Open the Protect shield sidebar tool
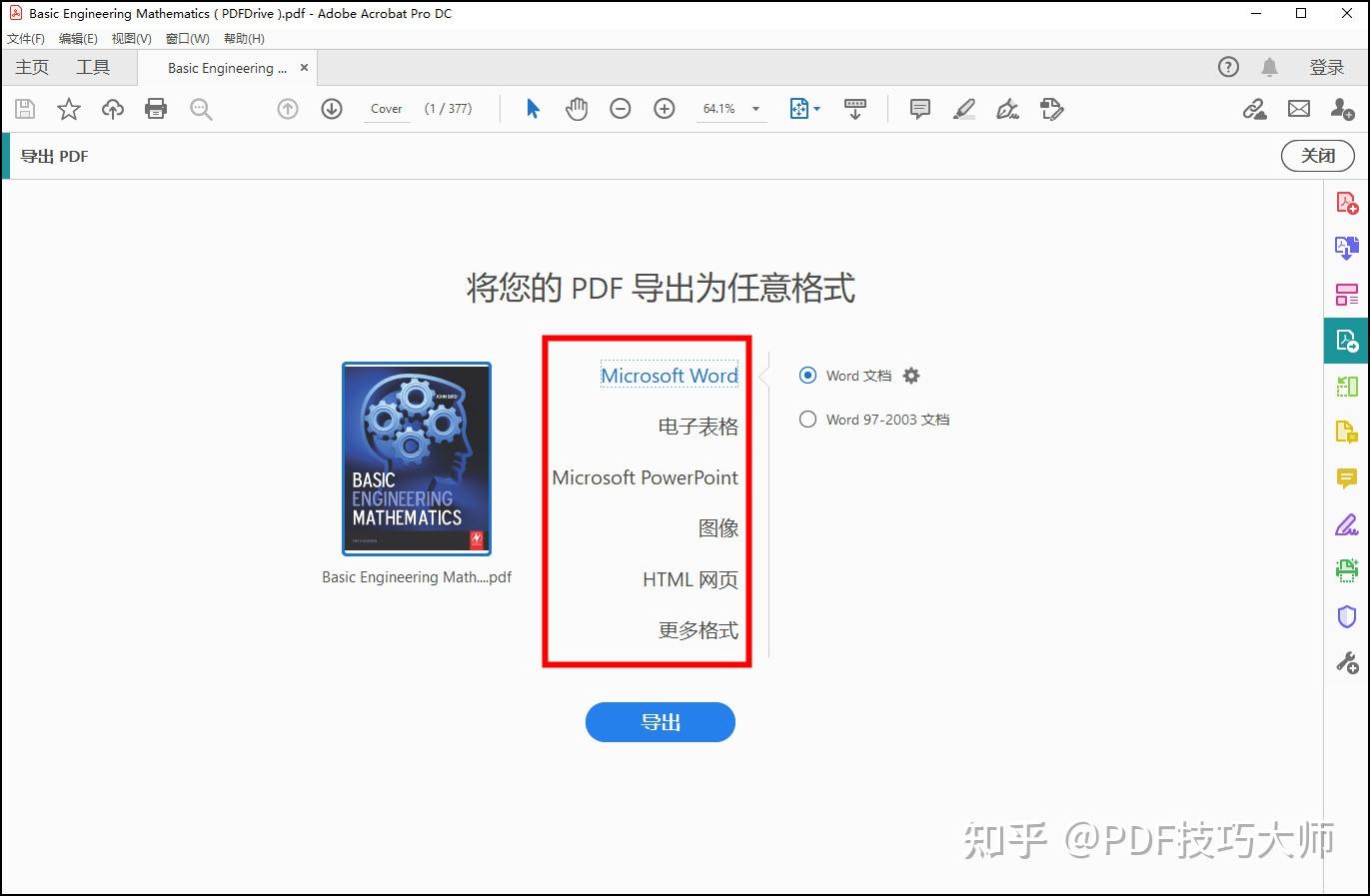Viewport: 1370px width, 896px height. [1347, 616]
